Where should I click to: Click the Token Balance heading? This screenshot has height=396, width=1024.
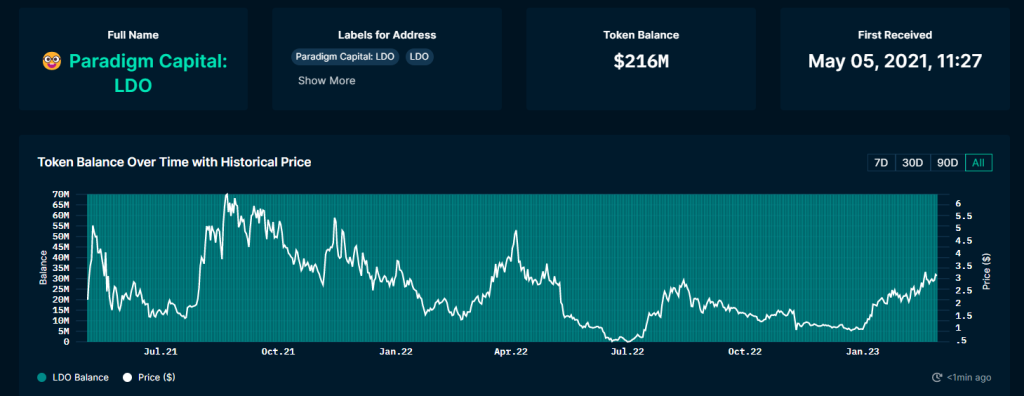pos(641,35)
